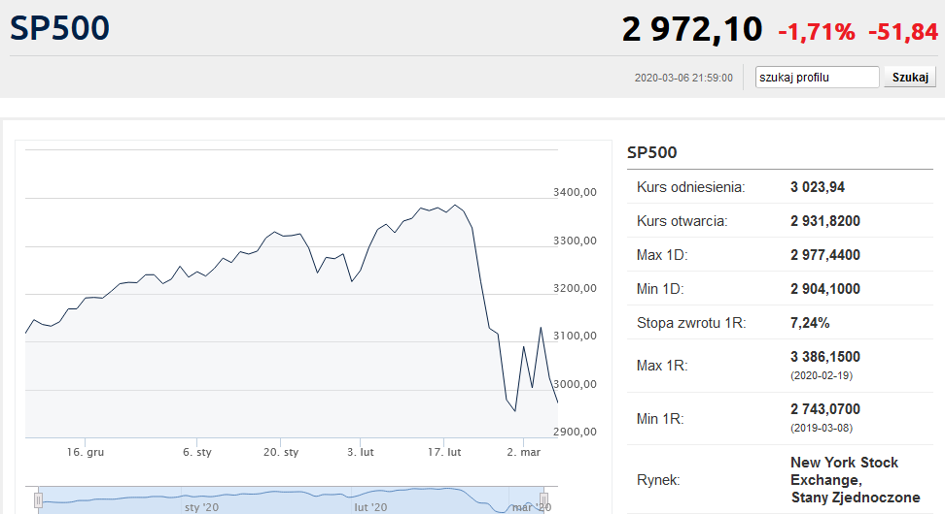Screen dimensions: 945x514
Task: Click the percentage change -1,71%
Action: [x=817, y=32]
